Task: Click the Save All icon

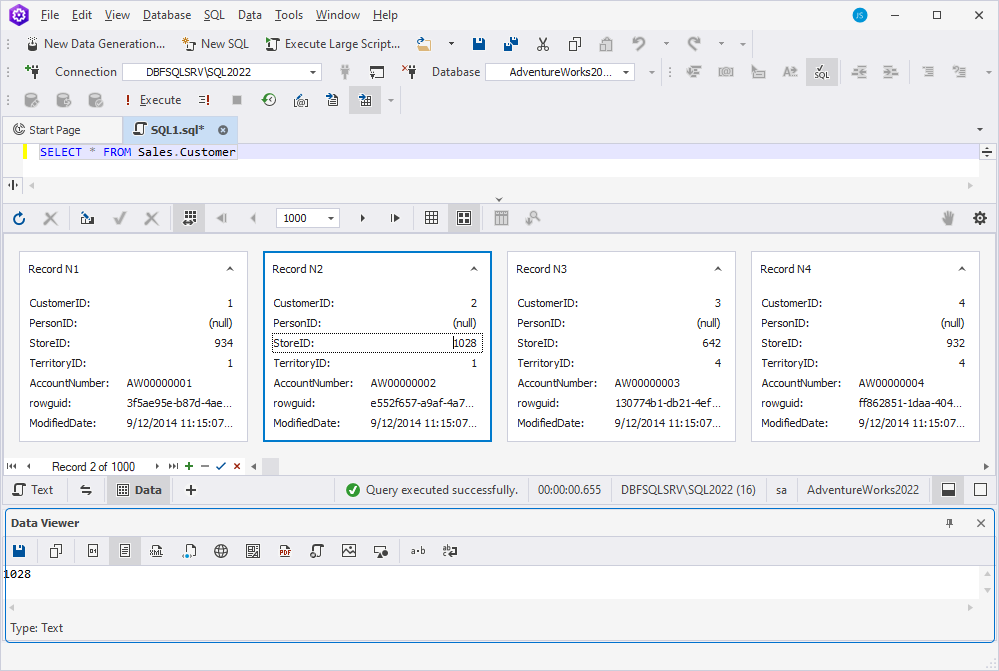Action: pos(510,44)
